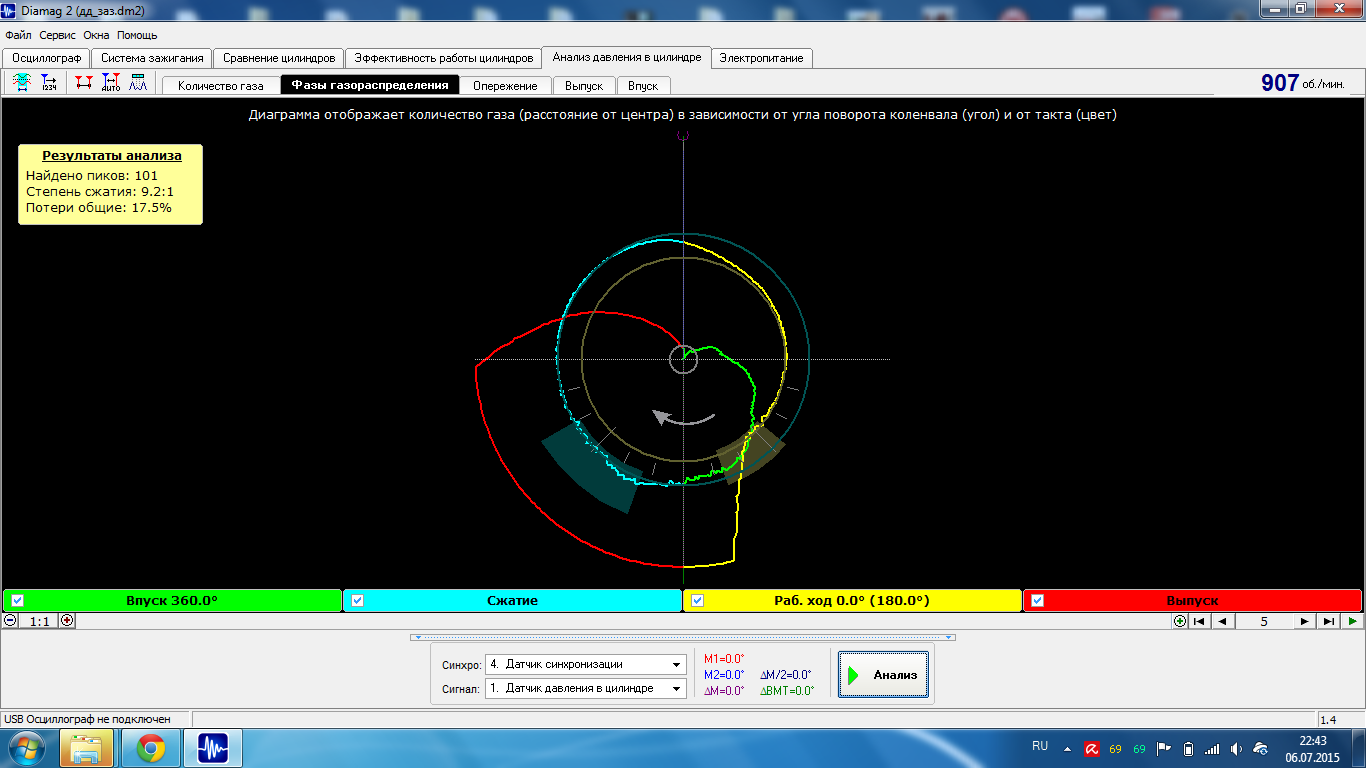Open File Explorer from the taskbar

tap(86, 748)
